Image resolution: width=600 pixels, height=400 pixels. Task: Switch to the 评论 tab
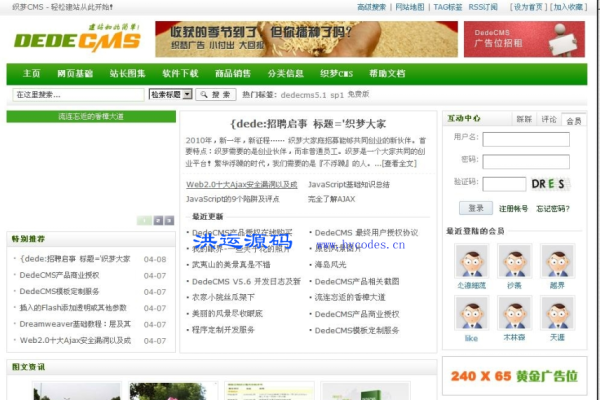(x=549, y=119)
